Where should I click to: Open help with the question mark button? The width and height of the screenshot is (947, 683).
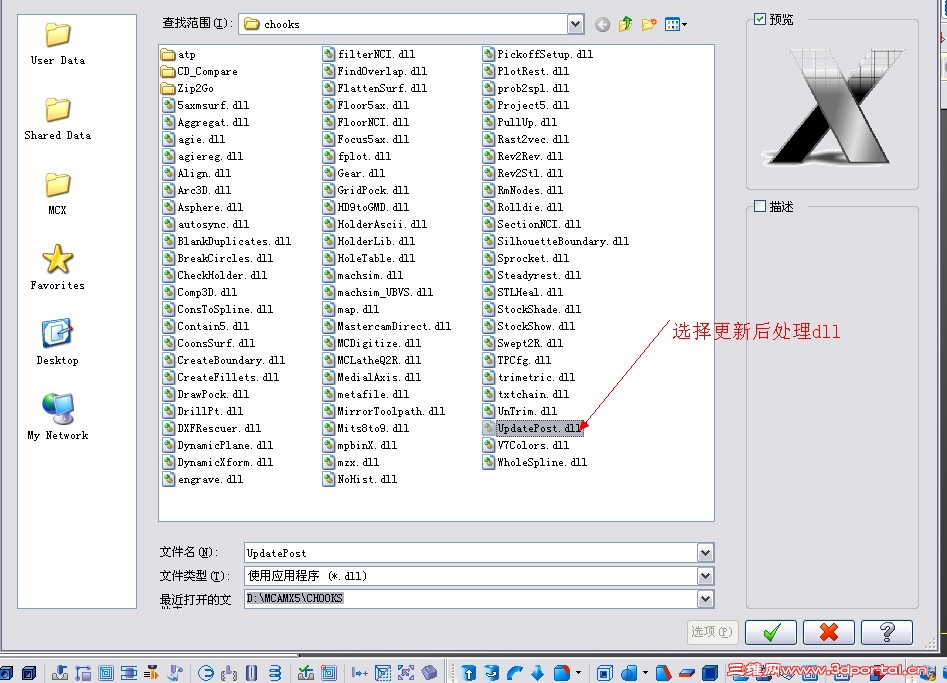coord(887,632)
